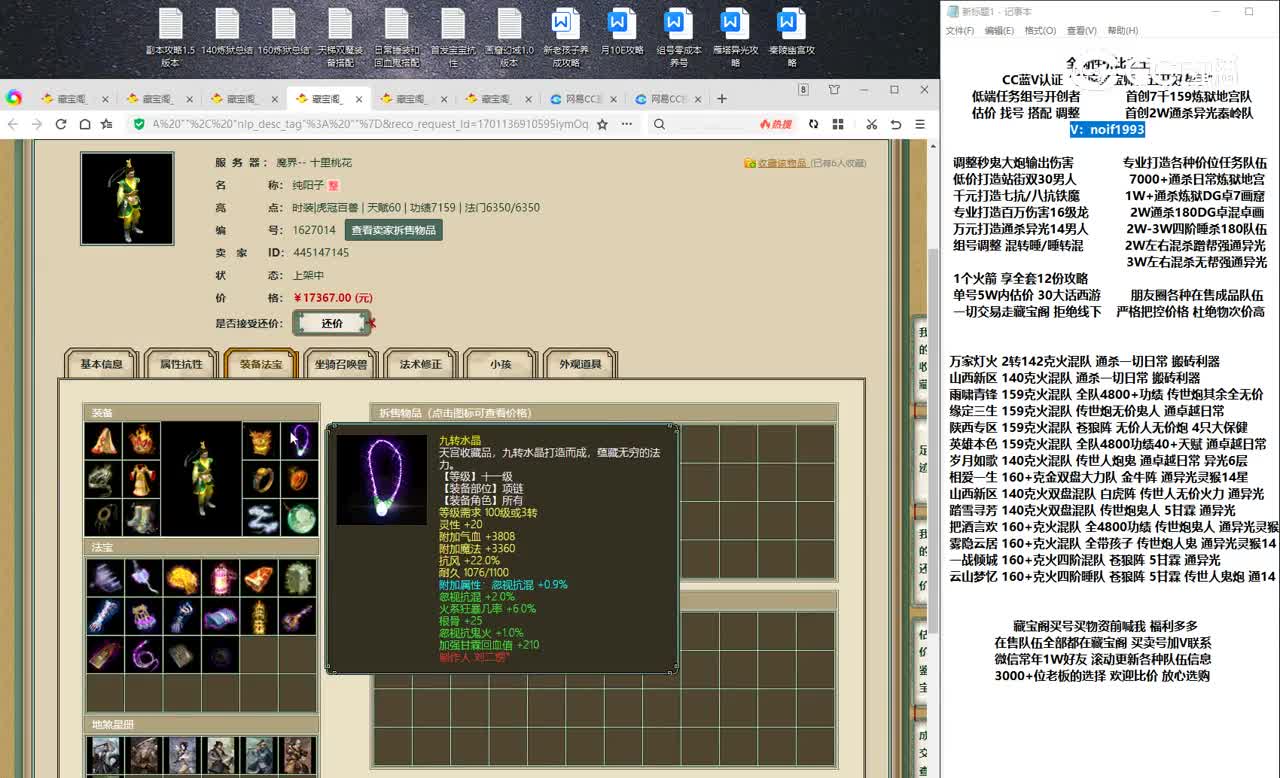Click the gold ring equipment icon
Screen dimensions: 1280x778
click(x=261, y=479)
